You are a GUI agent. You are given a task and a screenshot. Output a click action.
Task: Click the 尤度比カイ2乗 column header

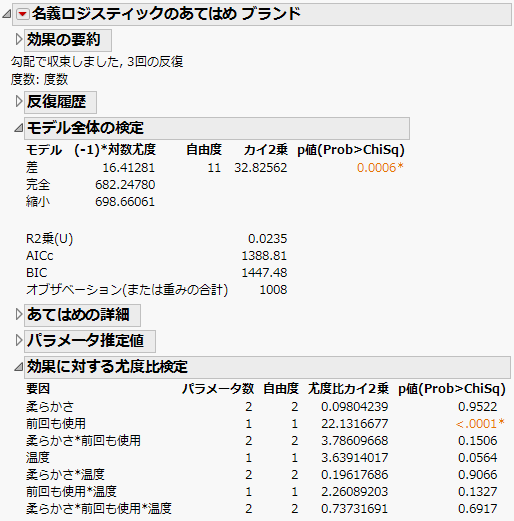pyautogui.click(x=348, y=389)
